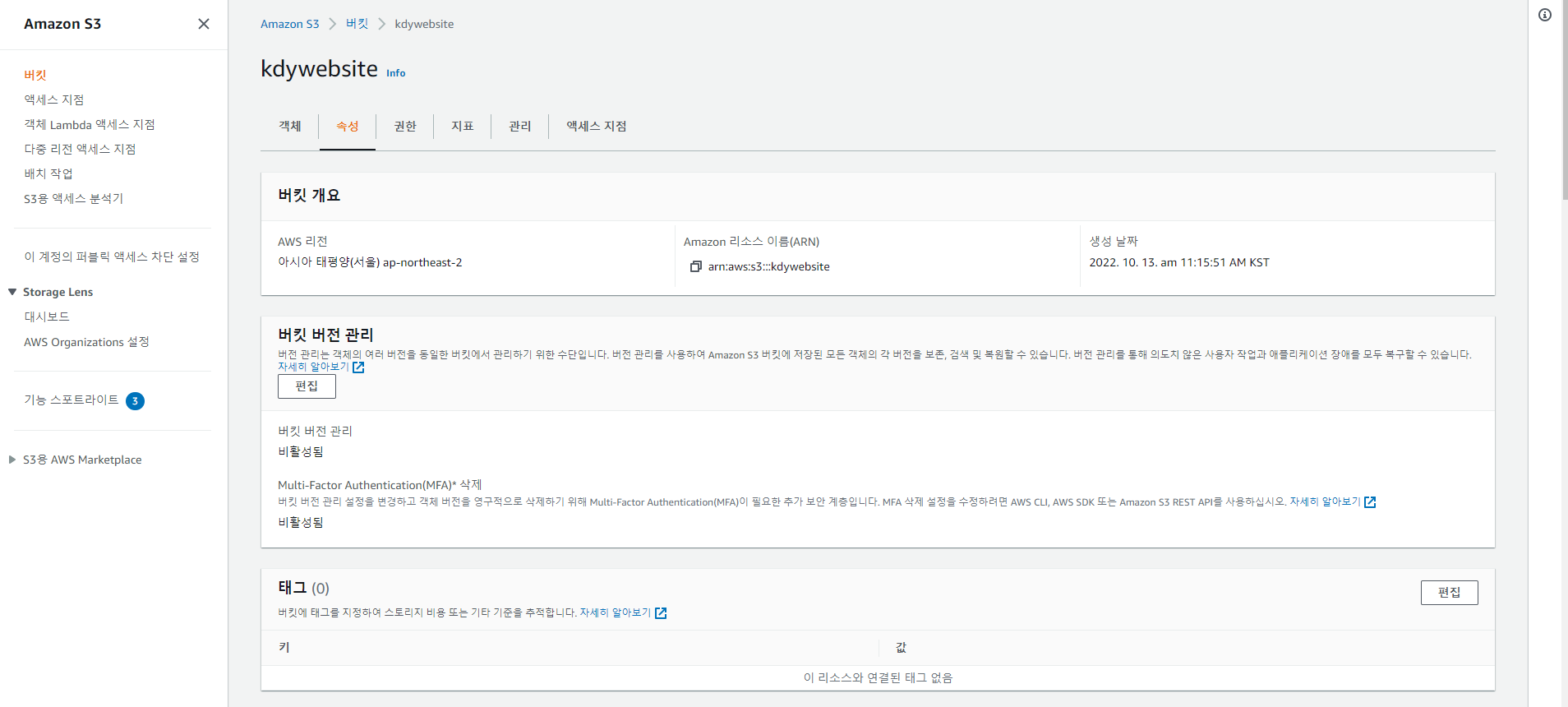This screenshot has height=707, width=1568.
Task: Open the 액세스 지점 tab
Action: 597,126
